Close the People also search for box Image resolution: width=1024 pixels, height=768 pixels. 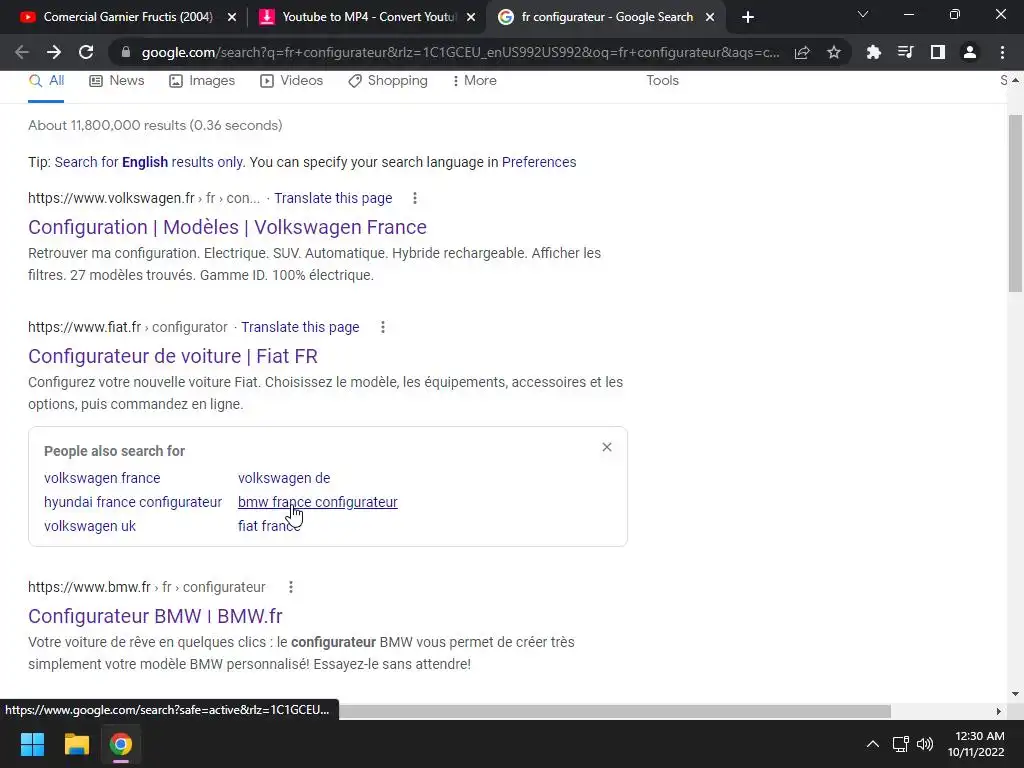click(607, 447)
